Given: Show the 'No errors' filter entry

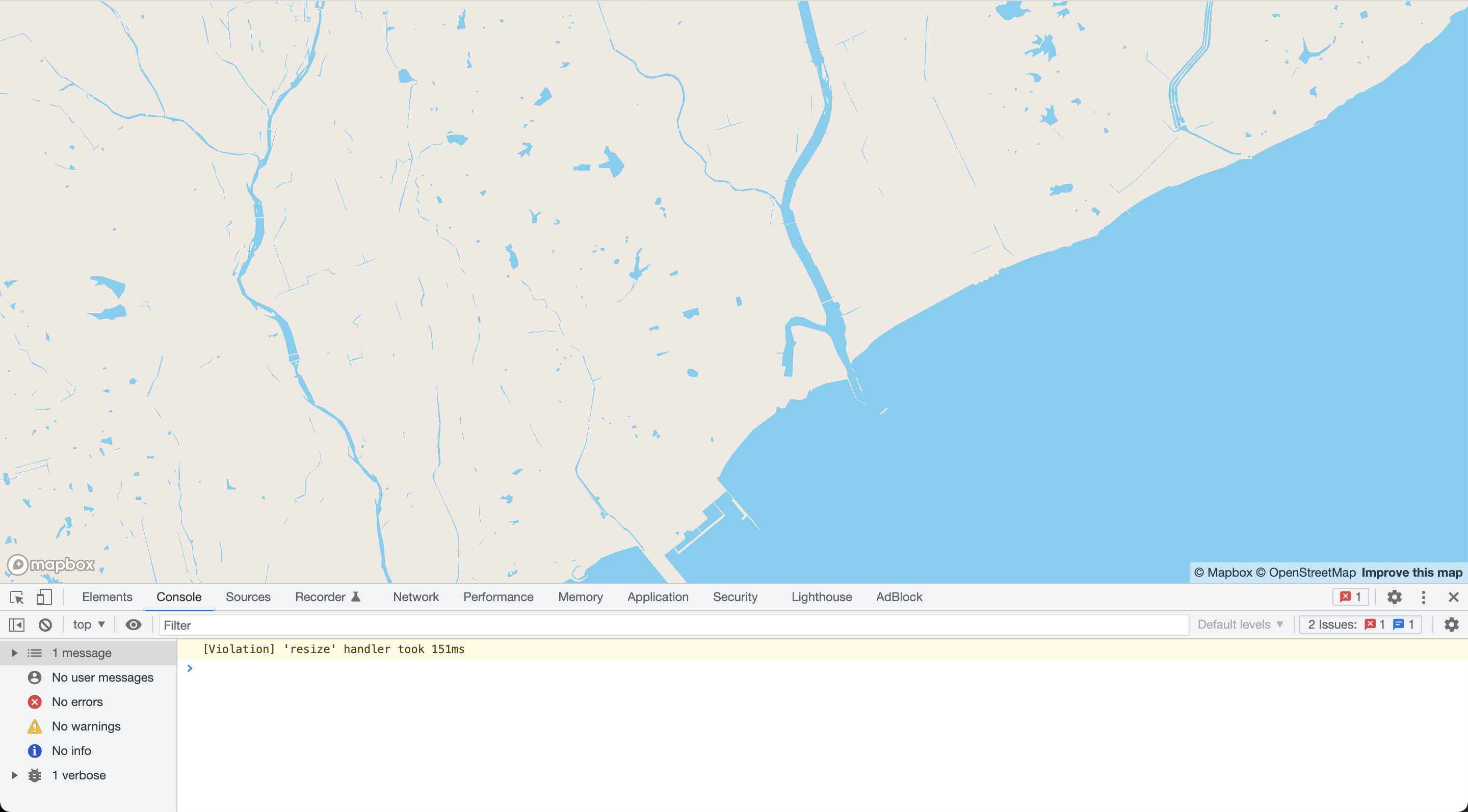Looking at the screenshot, I should (x=77, y=701).
